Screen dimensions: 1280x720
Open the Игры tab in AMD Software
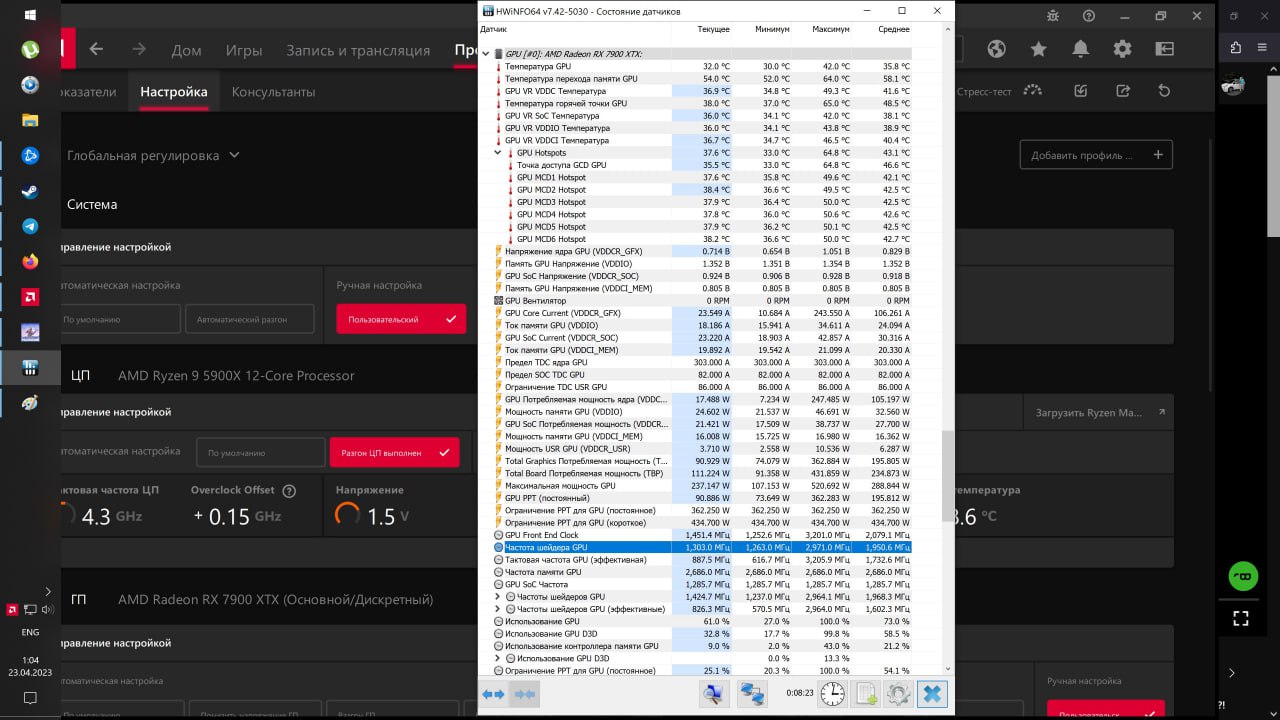(244, 50)
